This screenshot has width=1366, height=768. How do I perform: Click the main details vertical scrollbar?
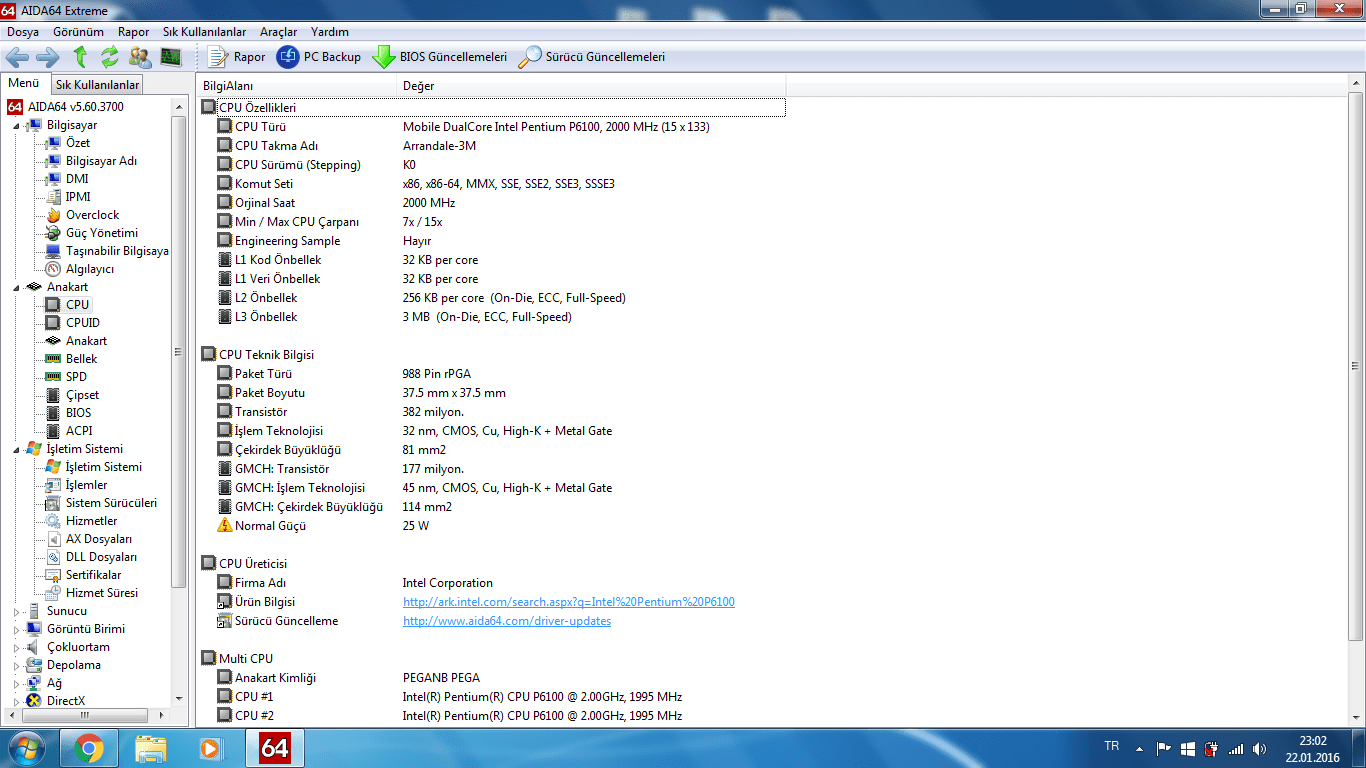coord(1356,365)
